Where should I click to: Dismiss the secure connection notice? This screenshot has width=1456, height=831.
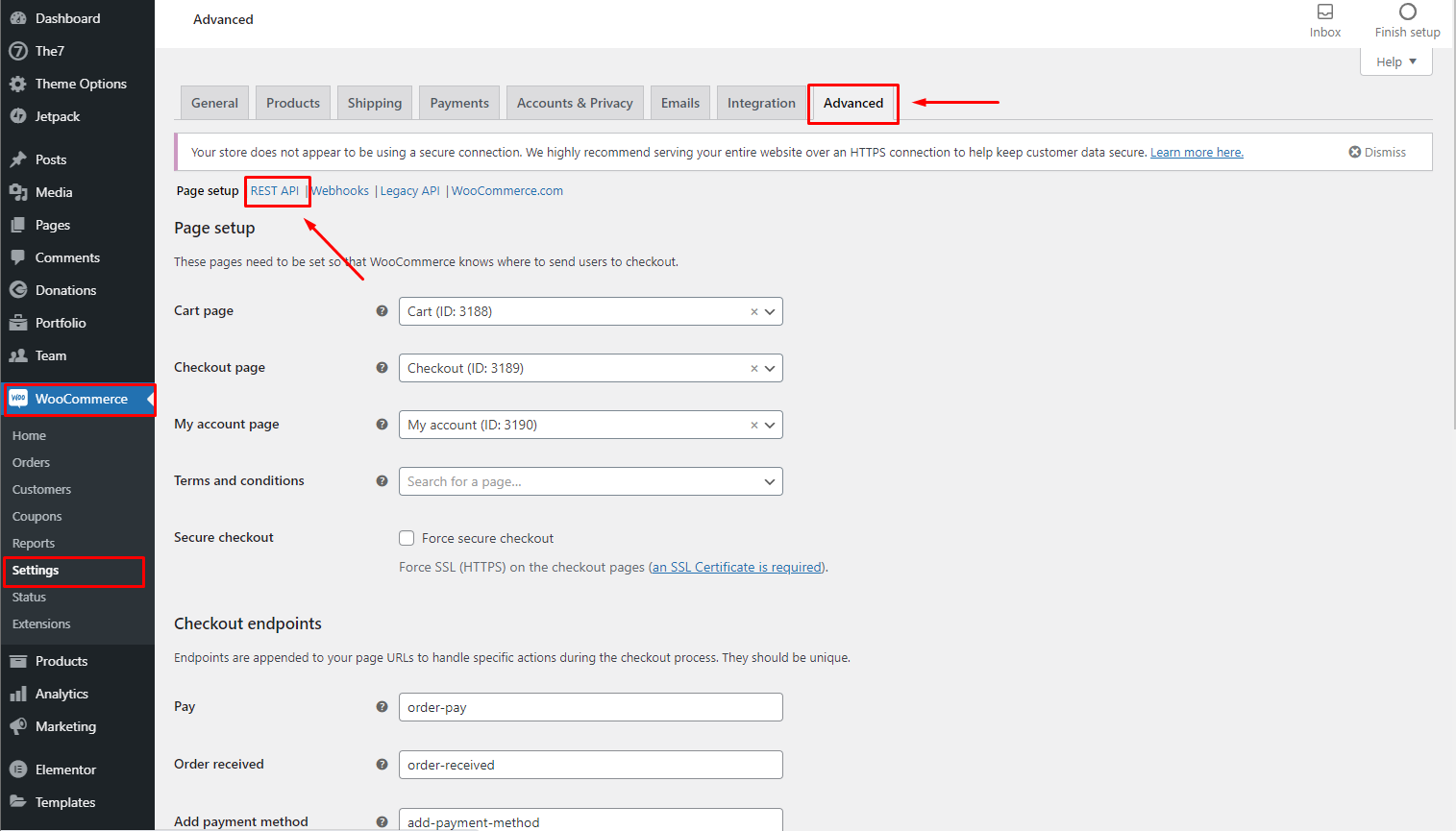(x=1377, y=152)
